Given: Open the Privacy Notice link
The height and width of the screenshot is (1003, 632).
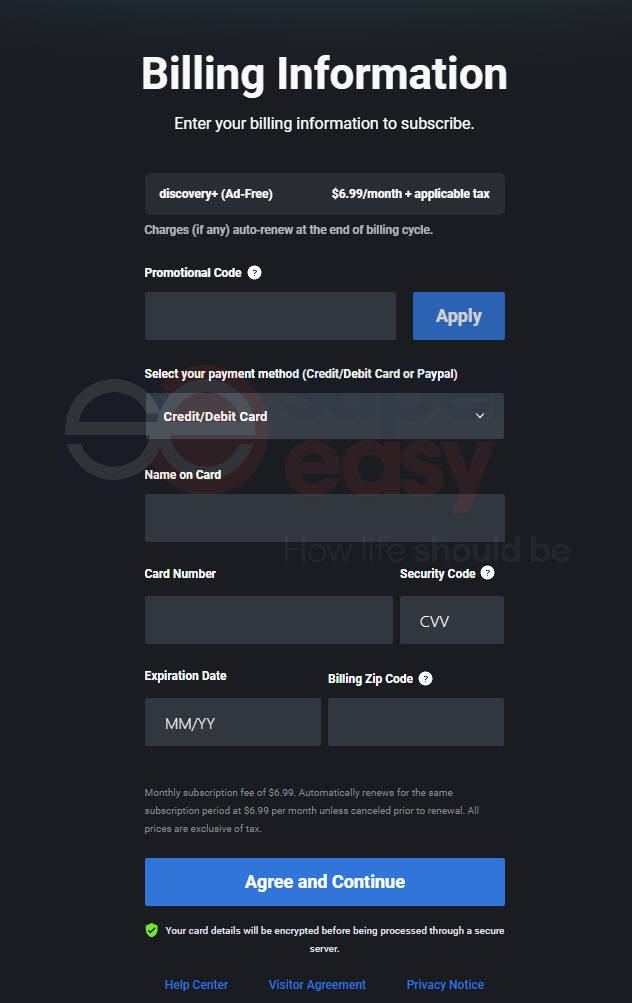Looking at the screenshot, I should [445, 984].
